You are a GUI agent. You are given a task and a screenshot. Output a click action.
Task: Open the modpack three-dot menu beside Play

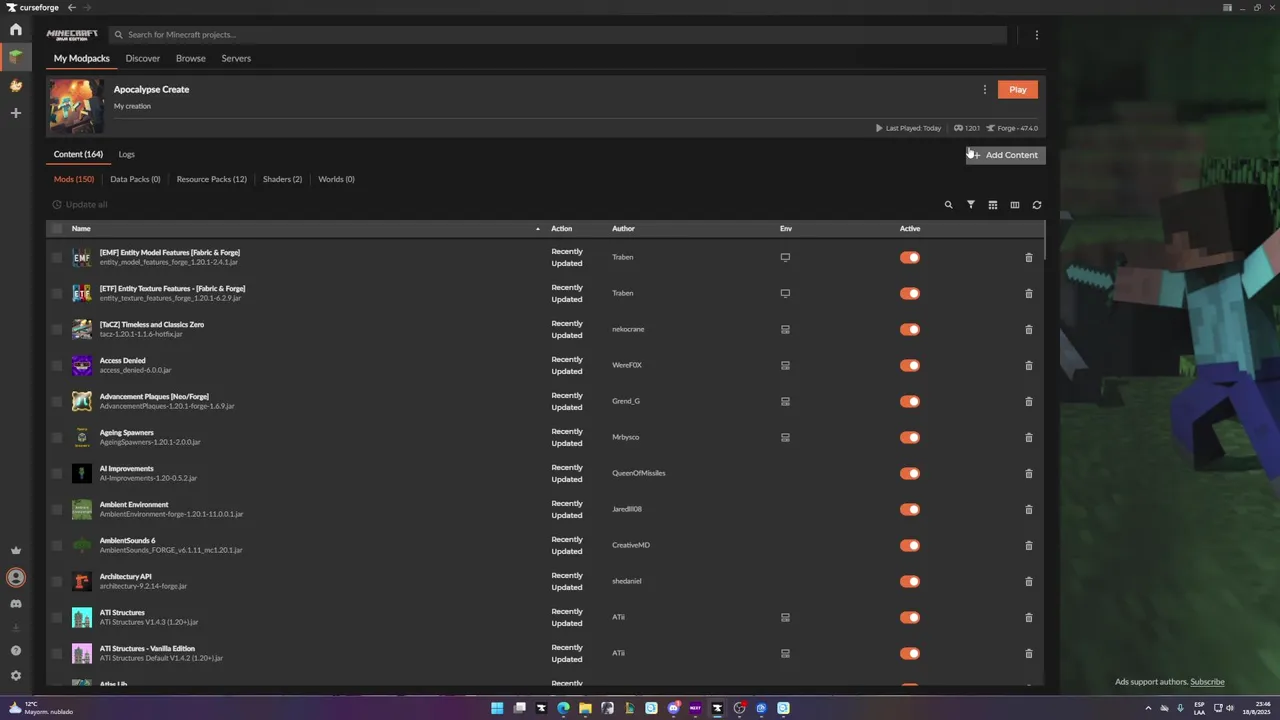[x=984, y=89]
